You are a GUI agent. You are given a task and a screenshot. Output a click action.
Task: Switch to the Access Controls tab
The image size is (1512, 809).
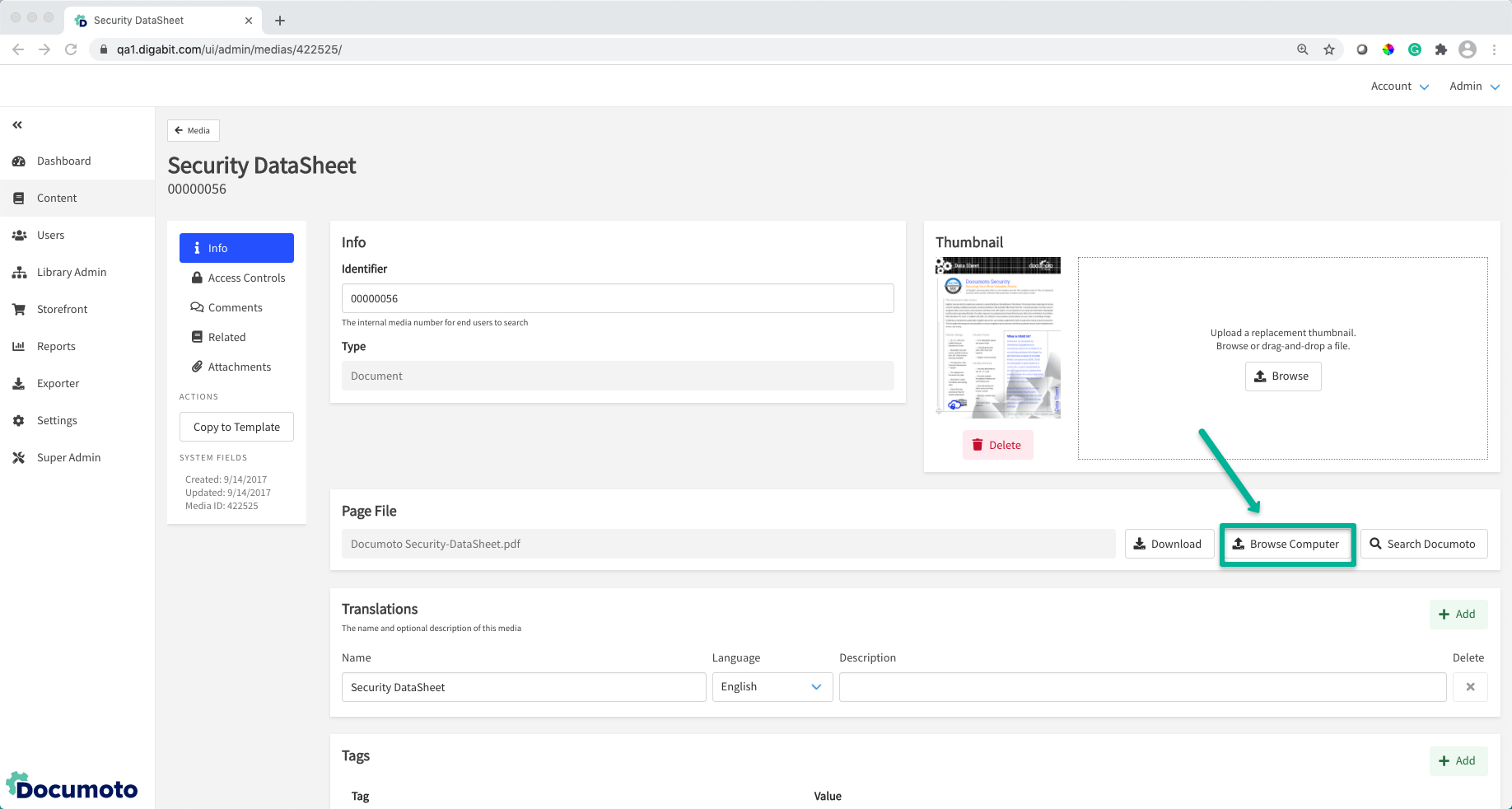[x=245, y=278]
